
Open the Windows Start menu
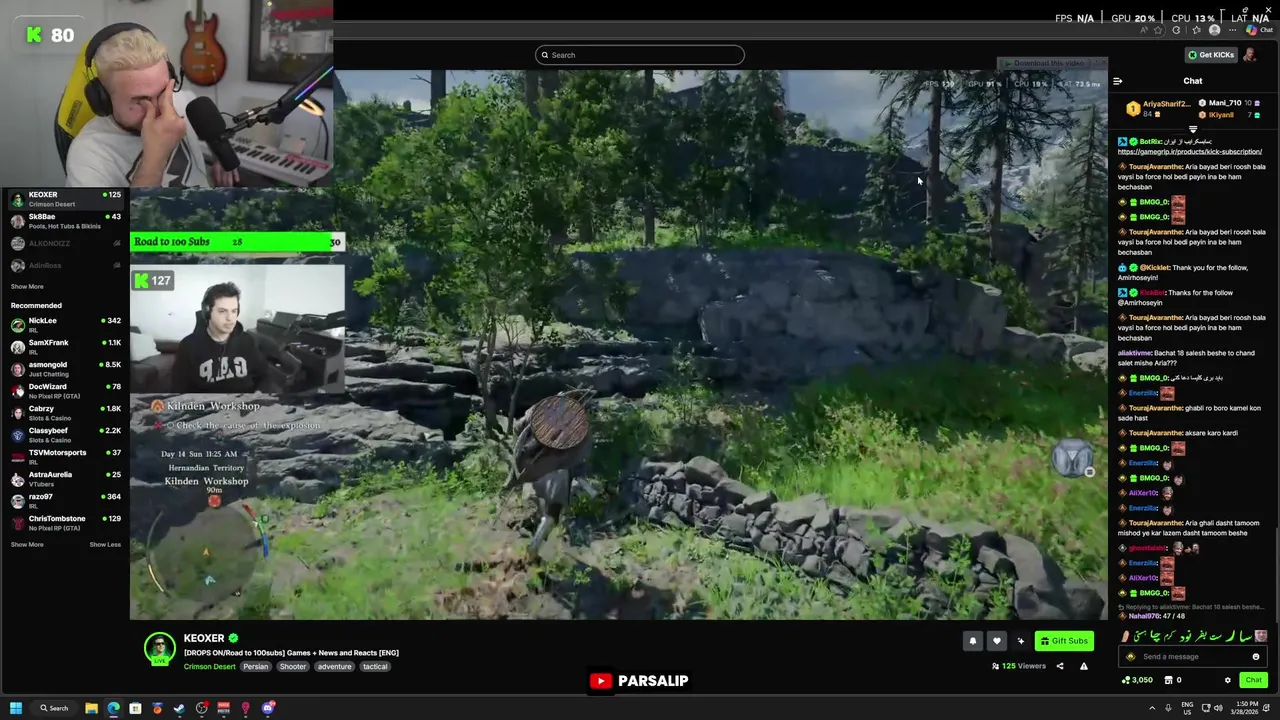point(16,708)
